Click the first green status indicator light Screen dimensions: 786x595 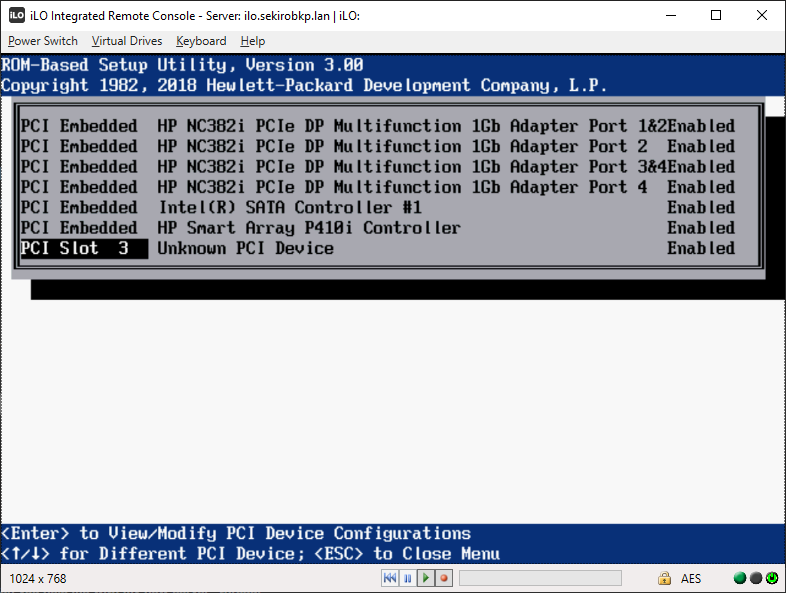[x=739, y=578]
